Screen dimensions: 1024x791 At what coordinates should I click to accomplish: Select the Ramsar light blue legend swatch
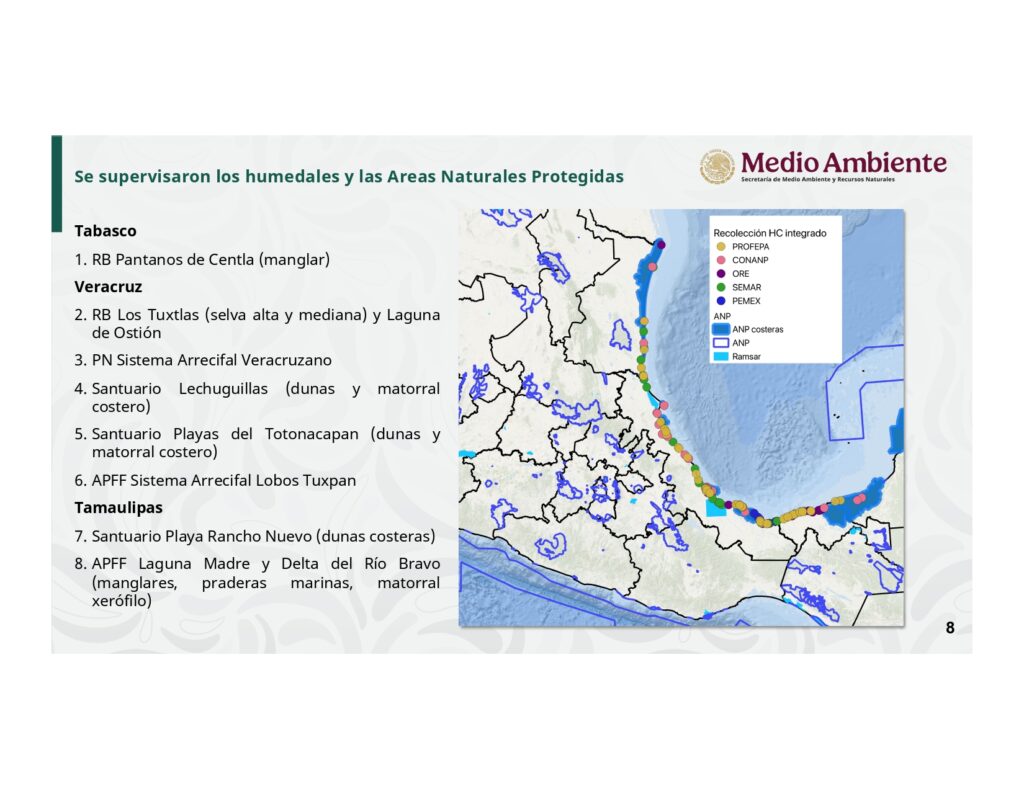point(721,356)
